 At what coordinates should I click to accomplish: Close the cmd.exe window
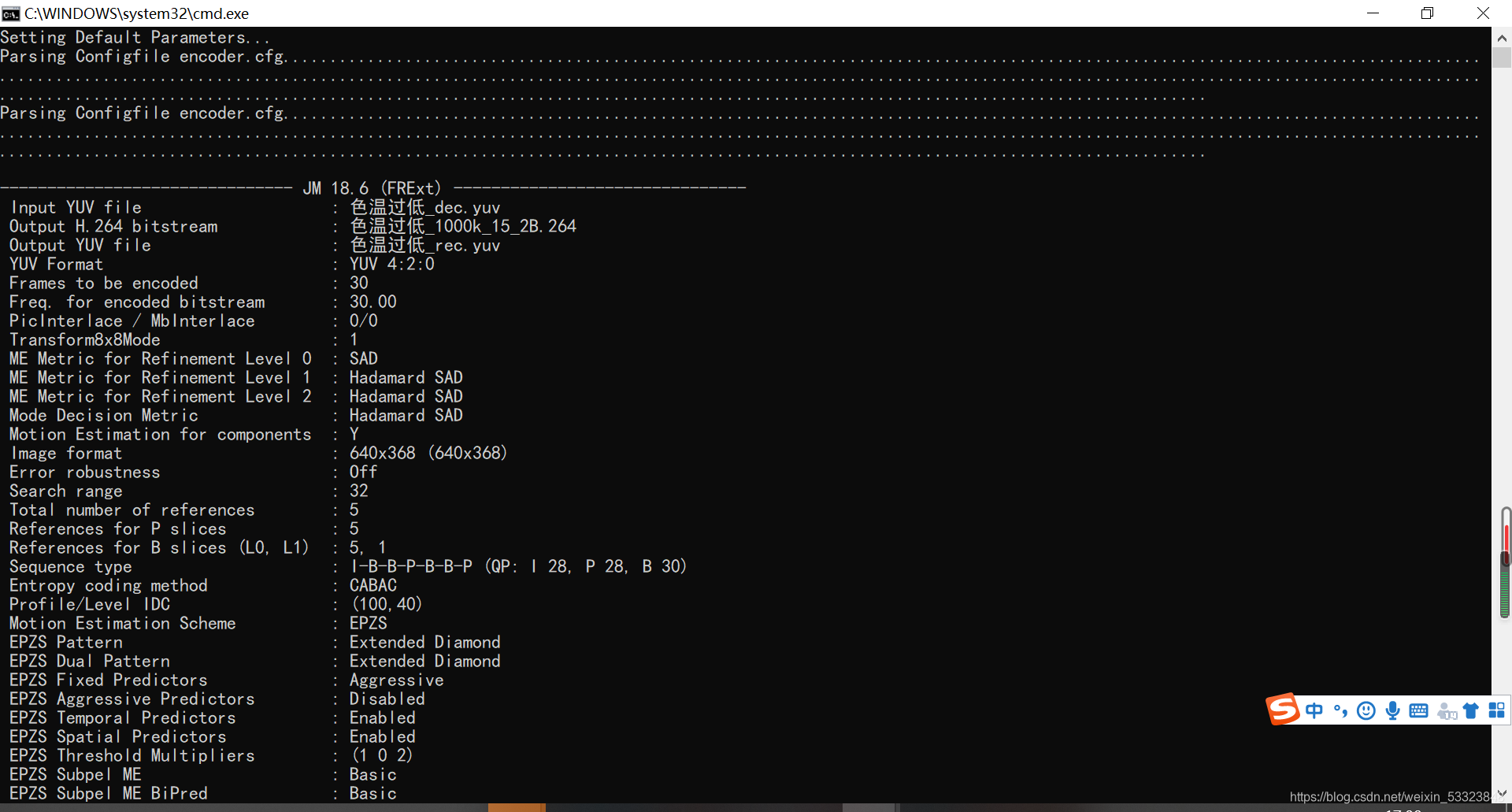[1483, 13]
